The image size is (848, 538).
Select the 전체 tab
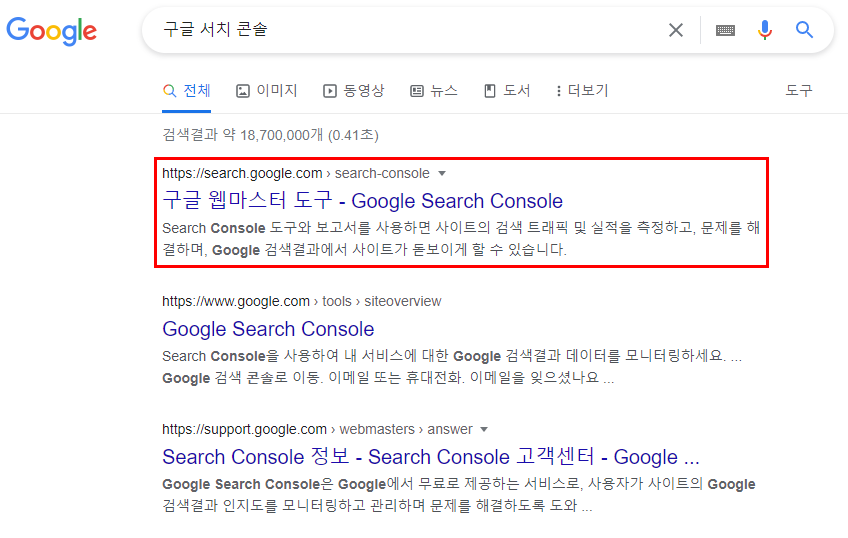187,90
